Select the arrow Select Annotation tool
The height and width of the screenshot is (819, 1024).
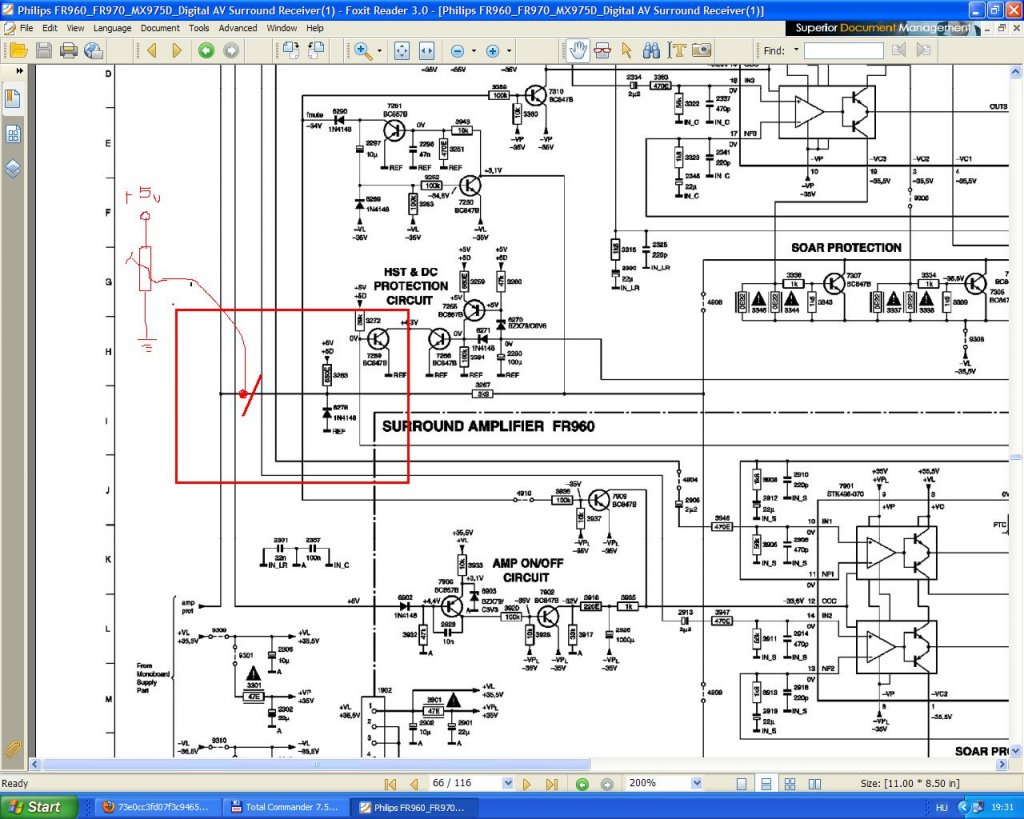(x=627, y=50)
